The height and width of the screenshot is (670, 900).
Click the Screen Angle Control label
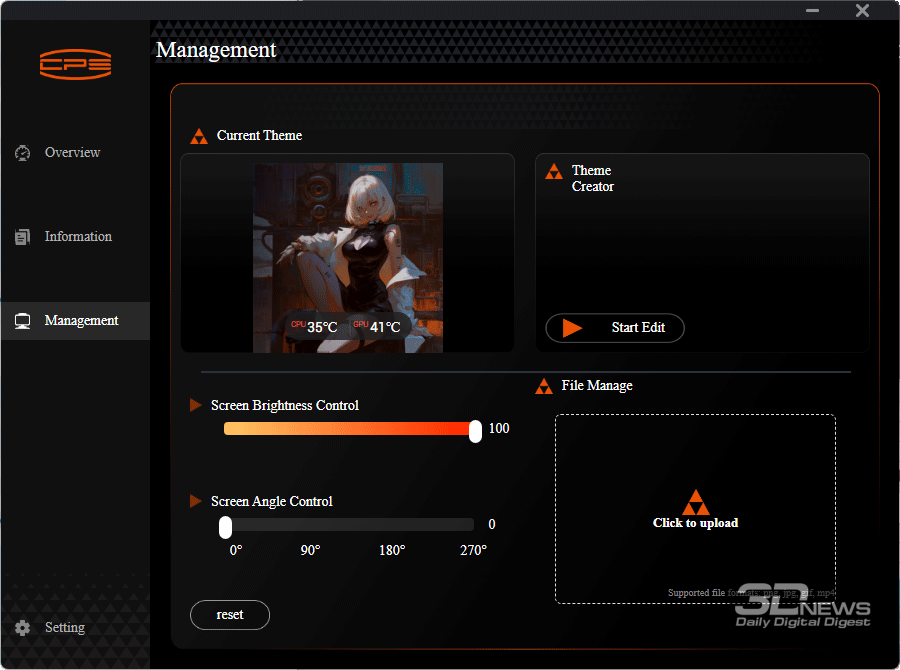pos(271,501)
